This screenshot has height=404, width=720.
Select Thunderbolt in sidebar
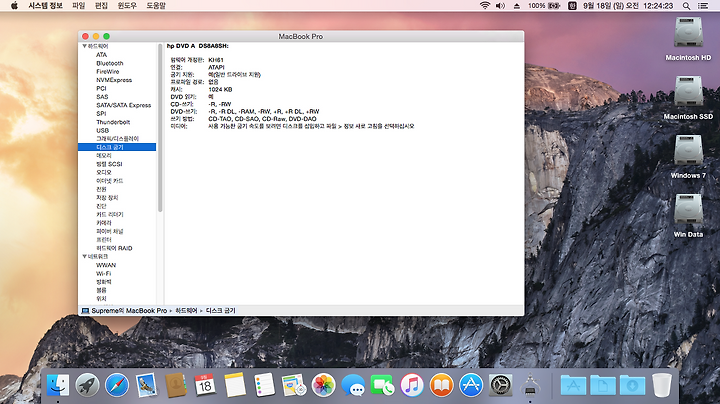tap(113, 122)
